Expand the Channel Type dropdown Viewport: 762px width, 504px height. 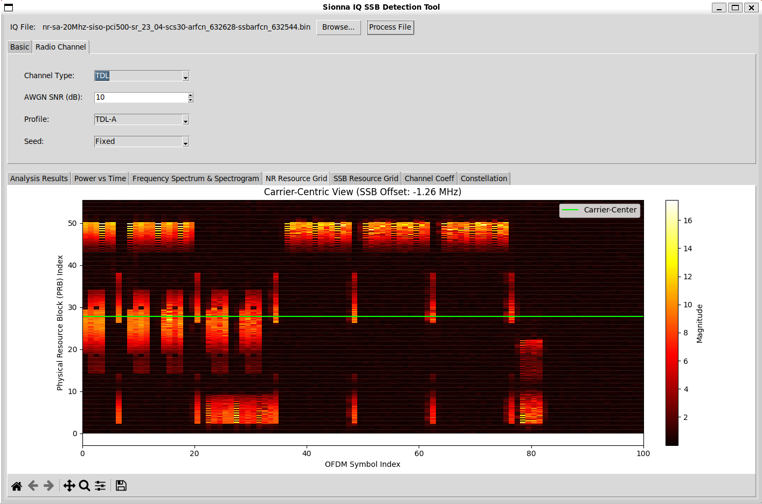coord(185,76)
